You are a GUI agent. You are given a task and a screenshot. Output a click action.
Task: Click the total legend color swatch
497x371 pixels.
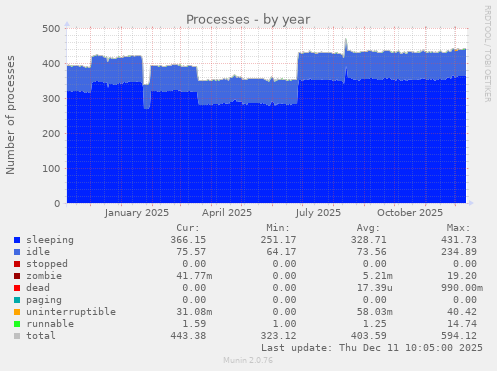17,336
